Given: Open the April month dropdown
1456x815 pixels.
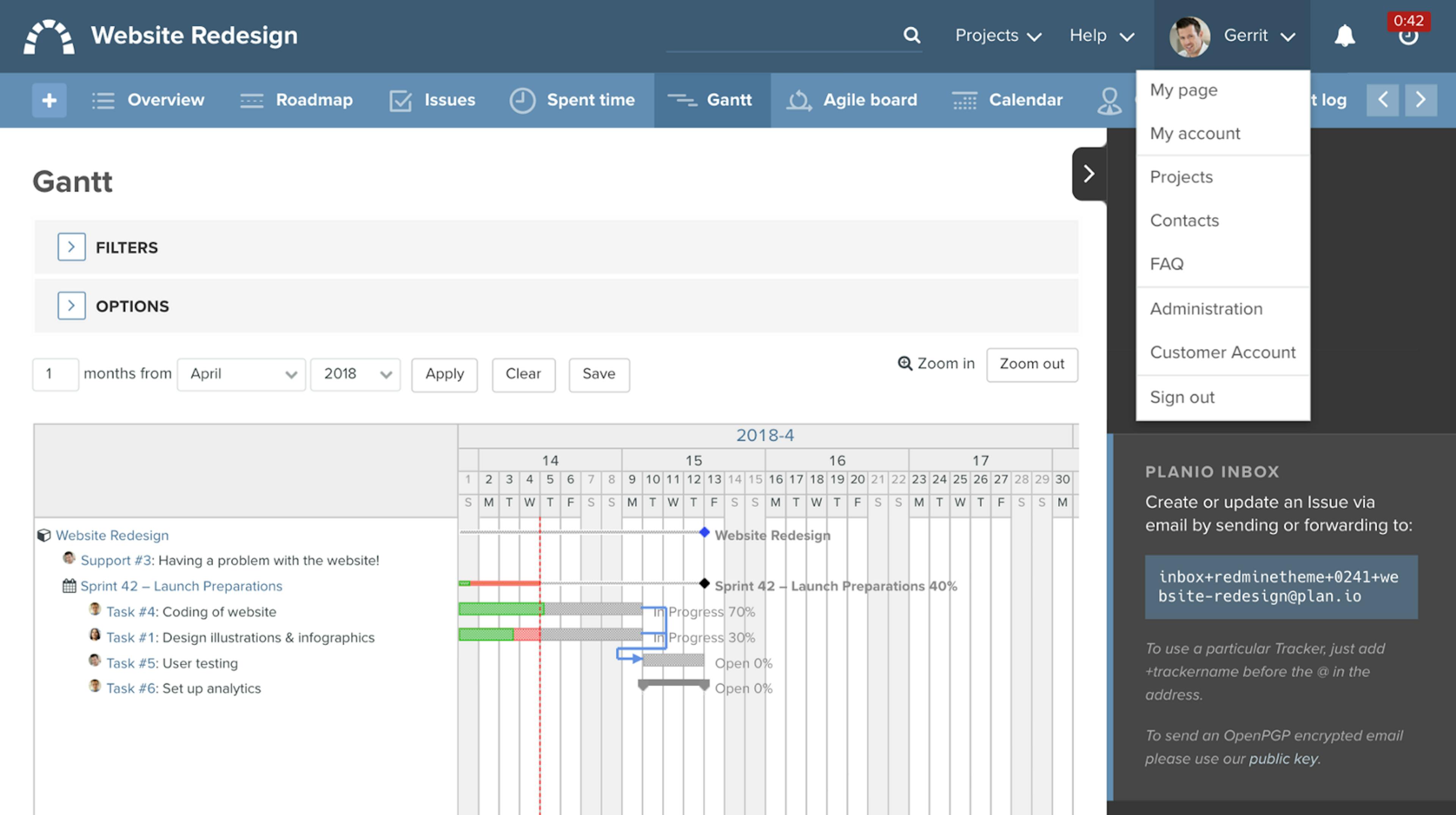Looking at the screenshot, I should [x=242, y=374].
